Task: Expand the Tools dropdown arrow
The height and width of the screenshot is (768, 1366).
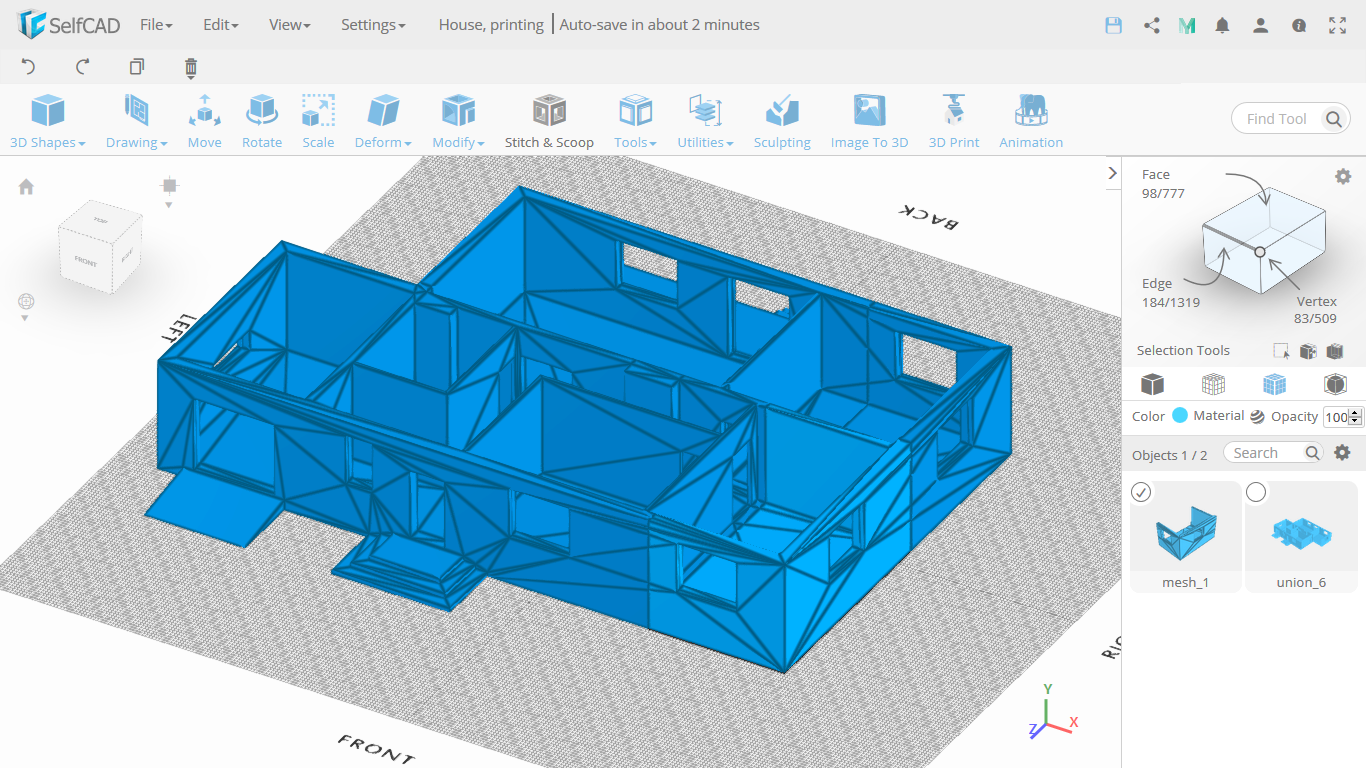Action: click(x=653, y=144)
